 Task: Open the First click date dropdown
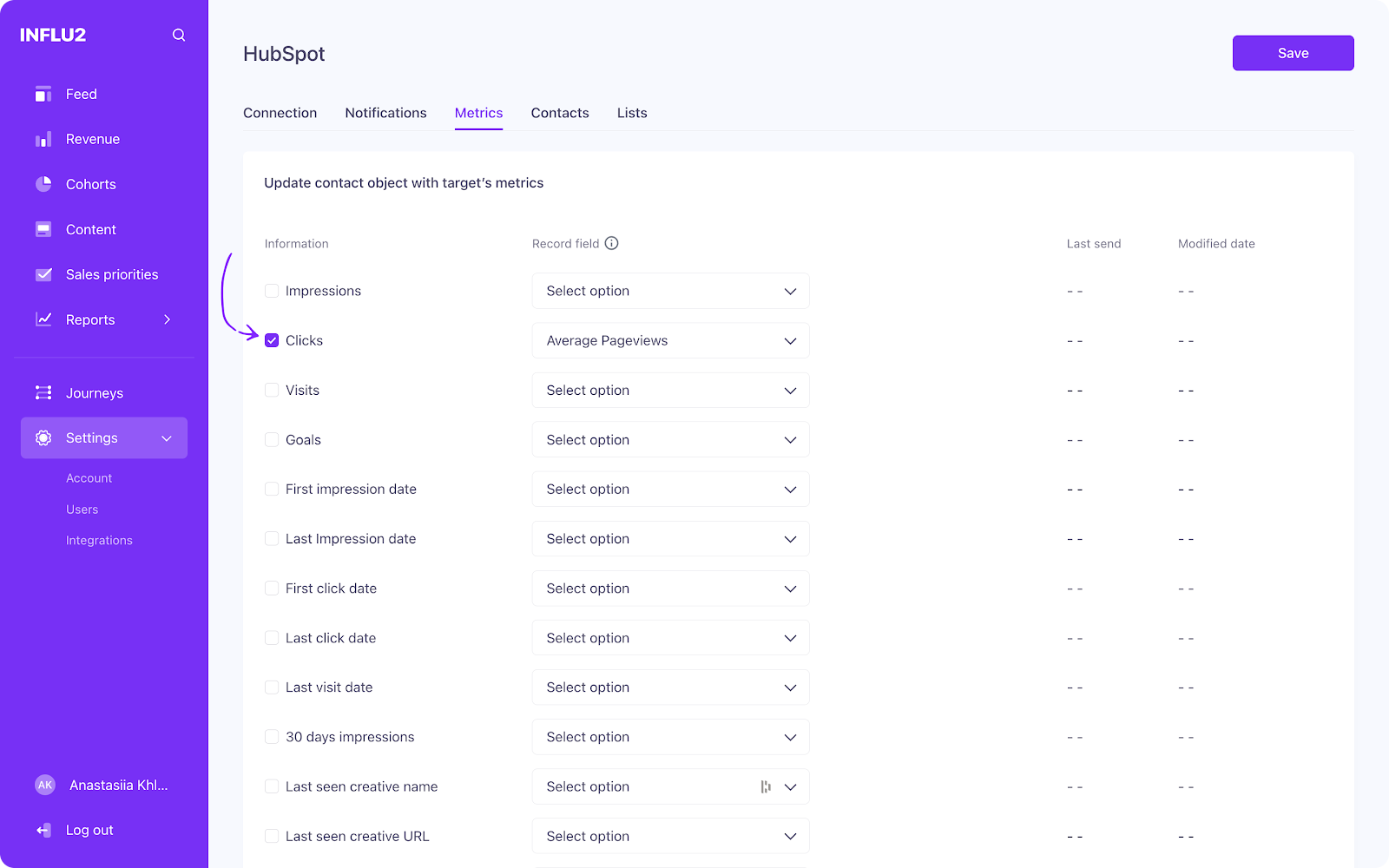pos(671,589)
